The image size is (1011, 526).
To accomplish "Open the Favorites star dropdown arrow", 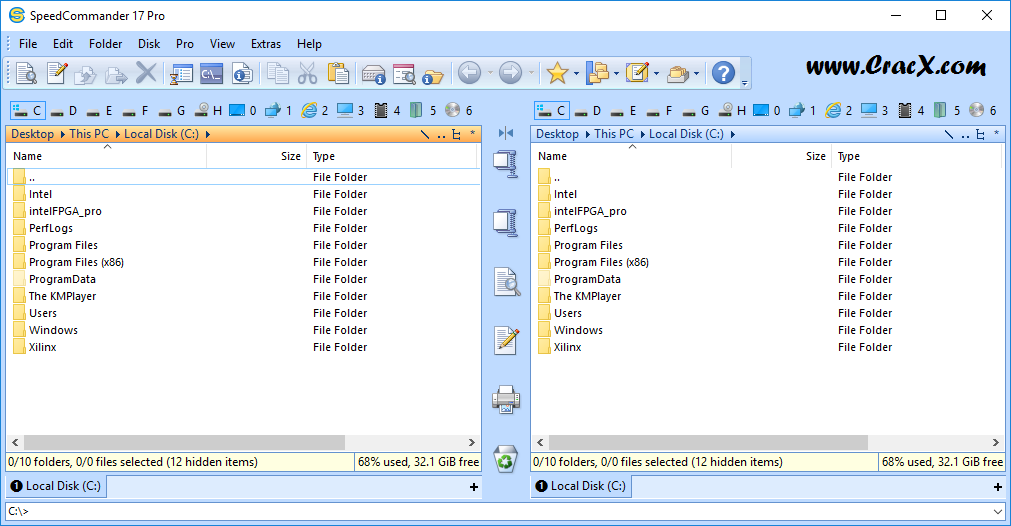I will click(x=576, y=73).
